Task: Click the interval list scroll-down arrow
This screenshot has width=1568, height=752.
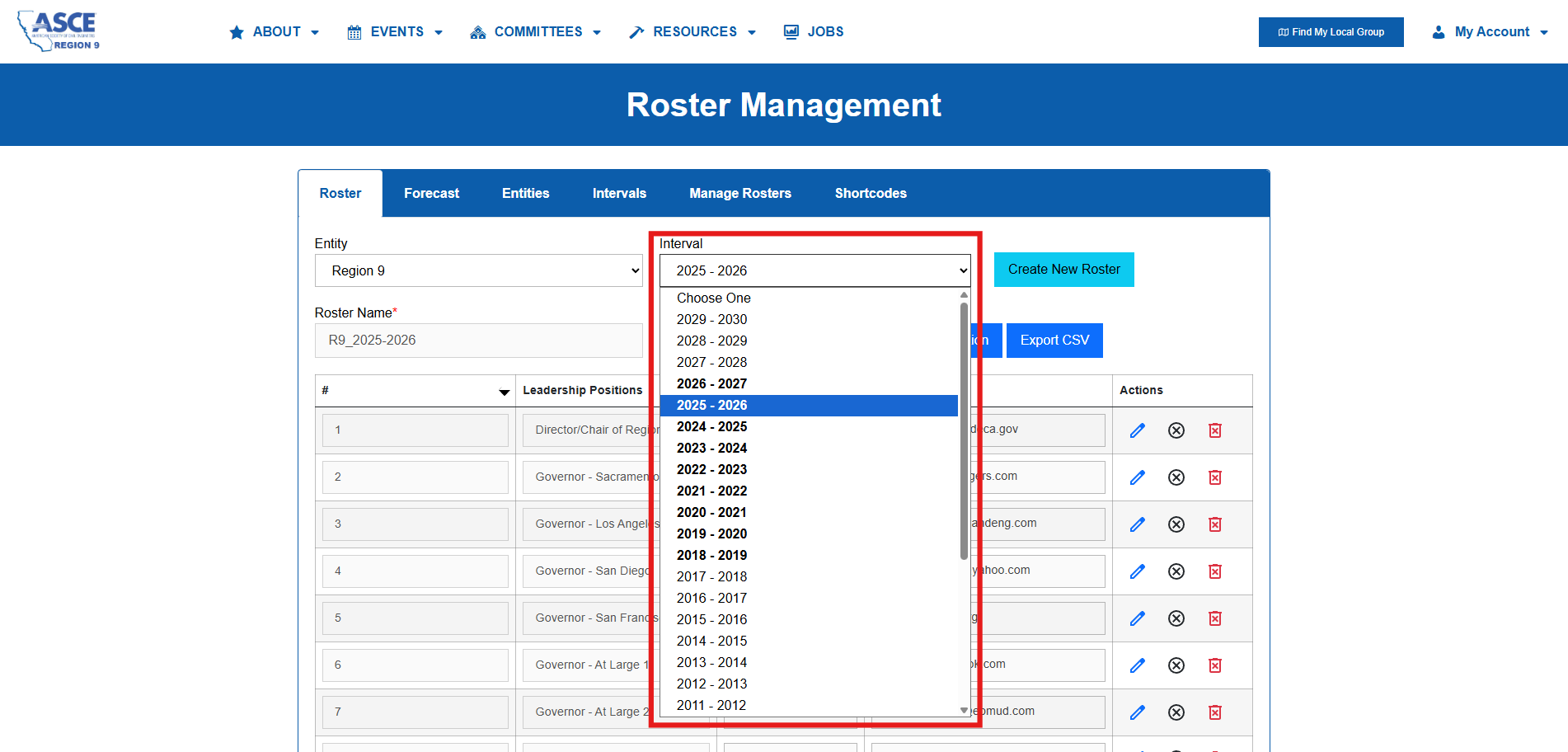Action: [x=964, y=710]
